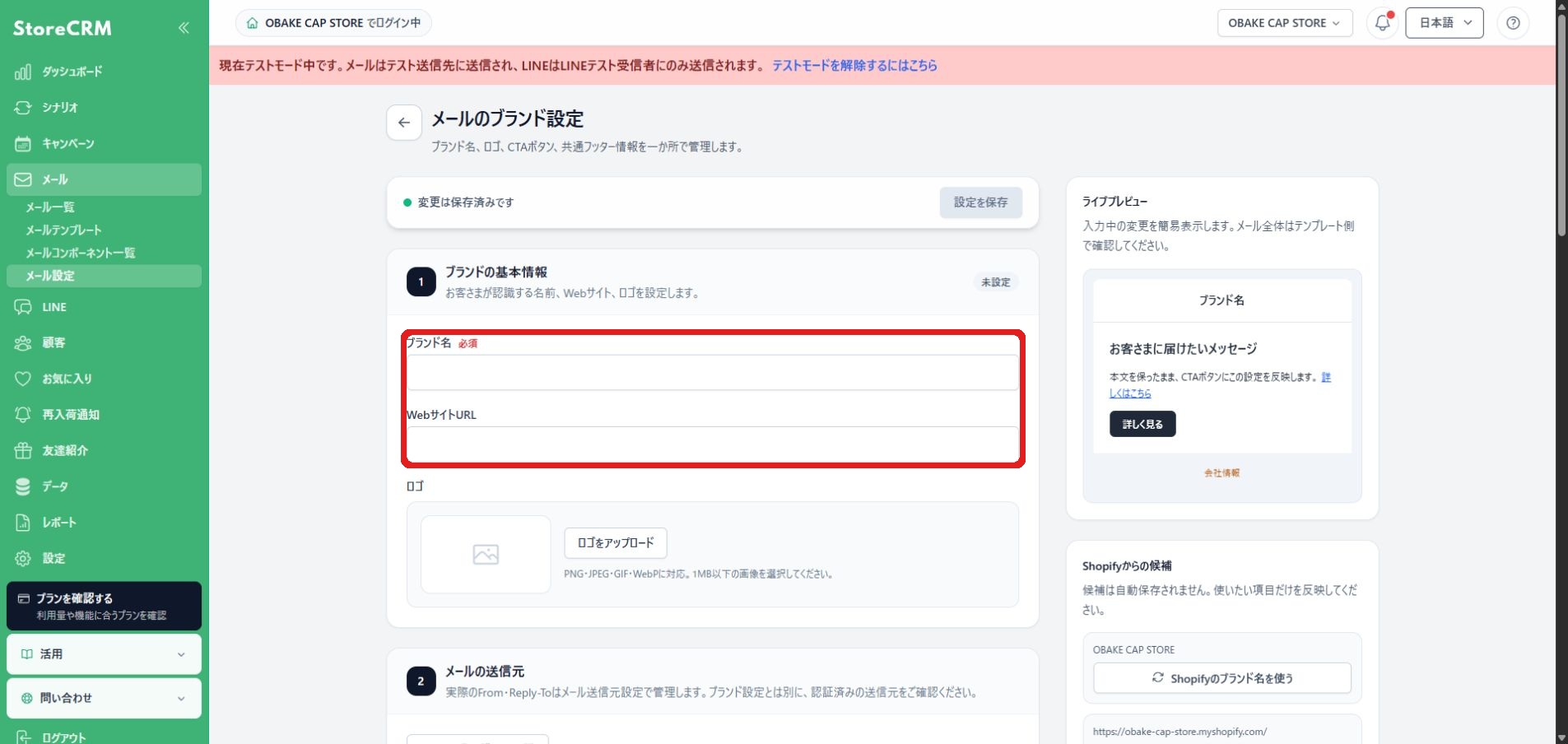The image size is (1568, 744).
Task: Click the image placeholder icon in logo box
Action: 486,555
